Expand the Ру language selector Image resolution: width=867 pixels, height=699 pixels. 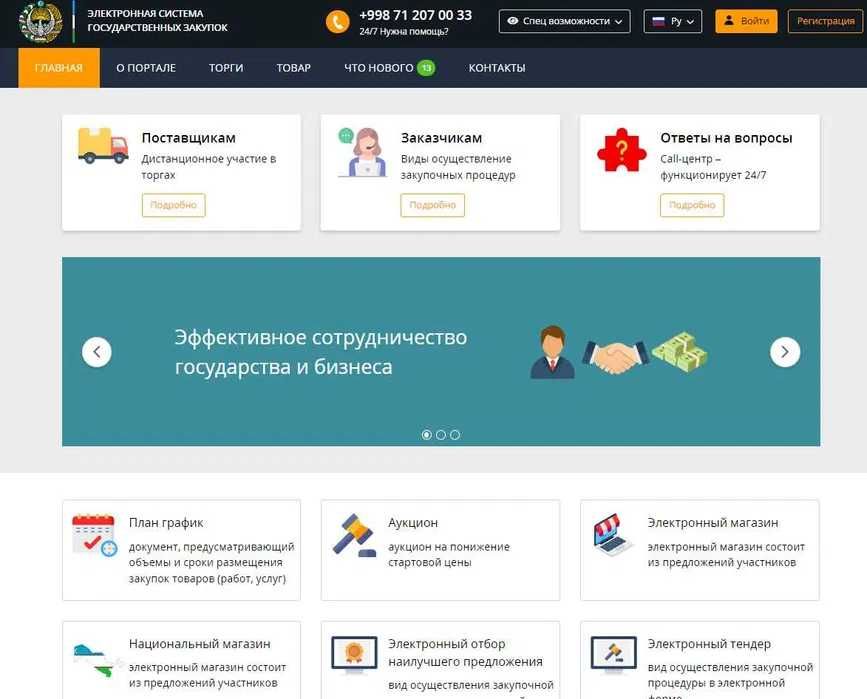(672, 22)
